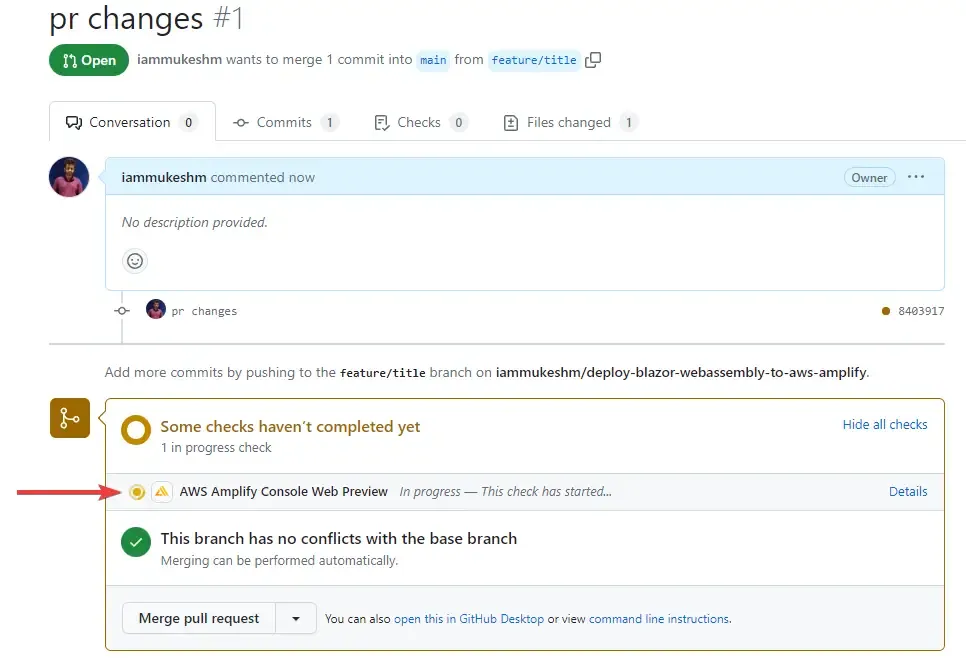This screenshot has height=664, width=966.
Task: Click the yellow in-progress check status indicator
Action: pos(137,491)
